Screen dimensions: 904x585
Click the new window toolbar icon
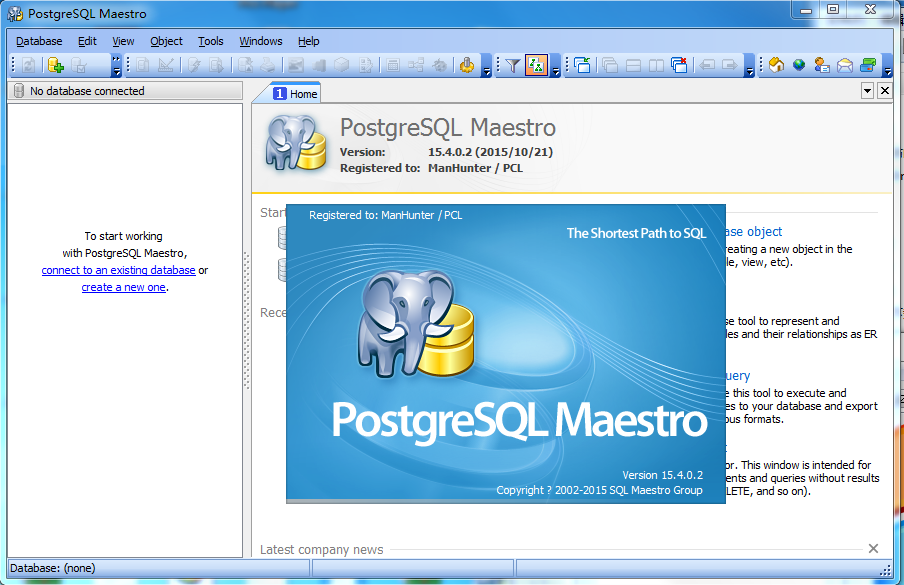coord(582,65)
